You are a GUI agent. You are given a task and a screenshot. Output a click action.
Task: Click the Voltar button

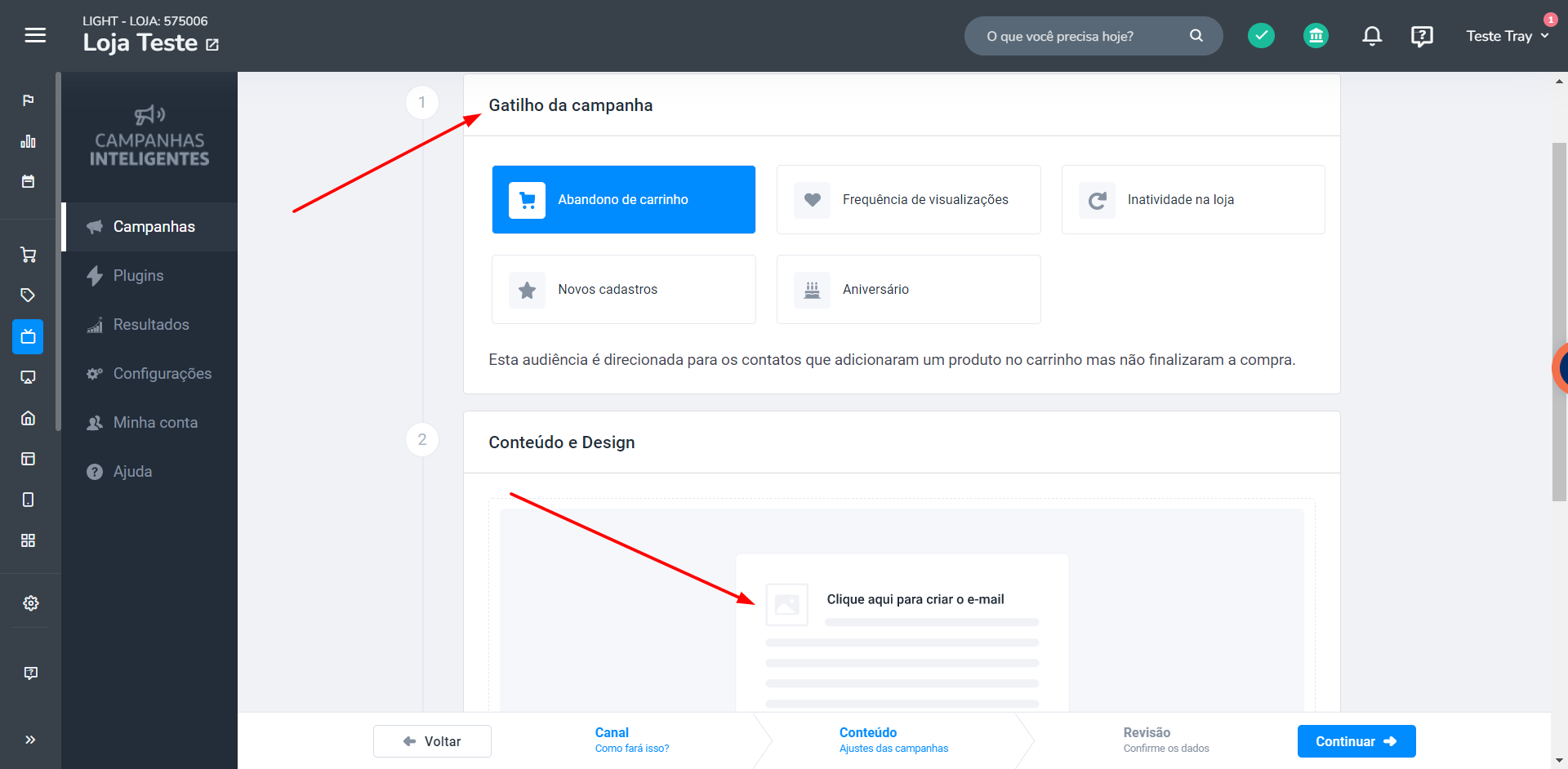point(432,741)
